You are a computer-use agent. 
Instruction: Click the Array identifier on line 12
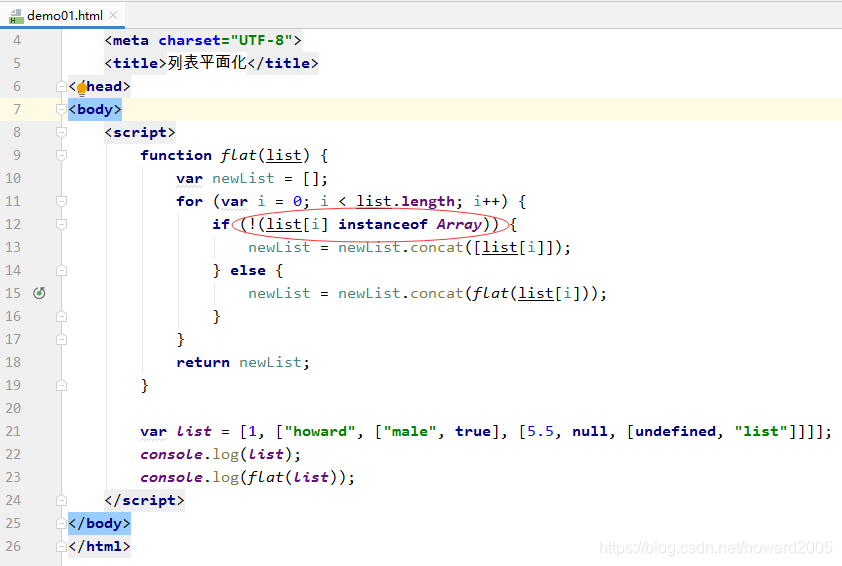(x=459, y=224)
